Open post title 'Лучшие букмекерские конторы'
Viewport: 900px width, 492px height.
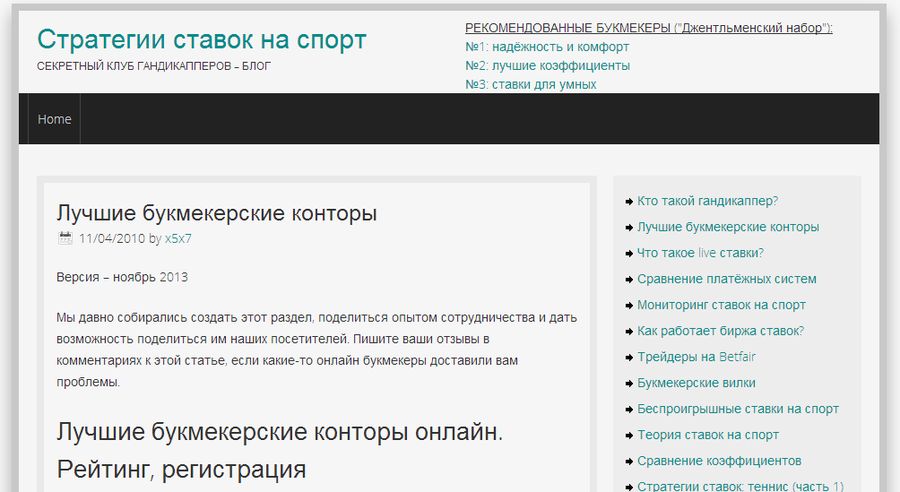coord(217,213)
